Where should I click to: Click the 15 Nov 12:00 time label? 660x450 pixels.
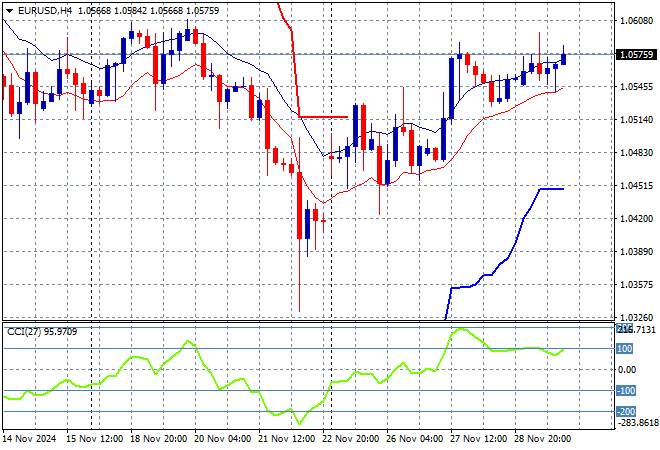pyautogui.click(x=95, y=439)
